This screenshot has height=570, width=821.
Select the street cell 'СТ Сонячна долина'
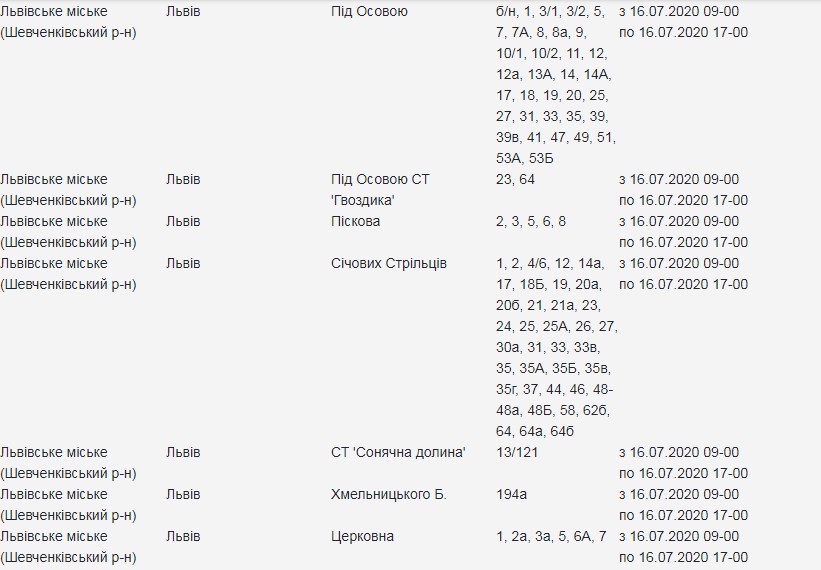click(x=398, y=452)
